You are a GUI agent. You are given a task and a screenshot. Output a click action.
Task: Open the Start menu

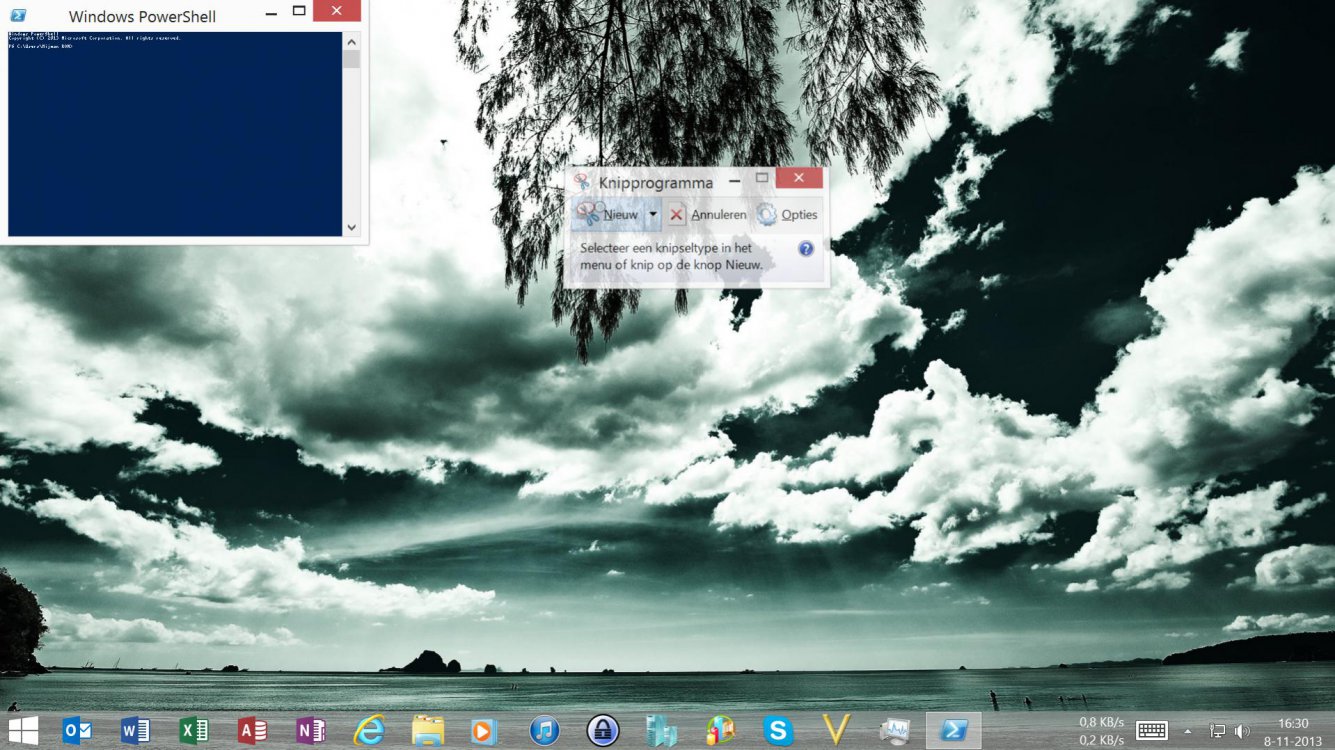[21, 730]
